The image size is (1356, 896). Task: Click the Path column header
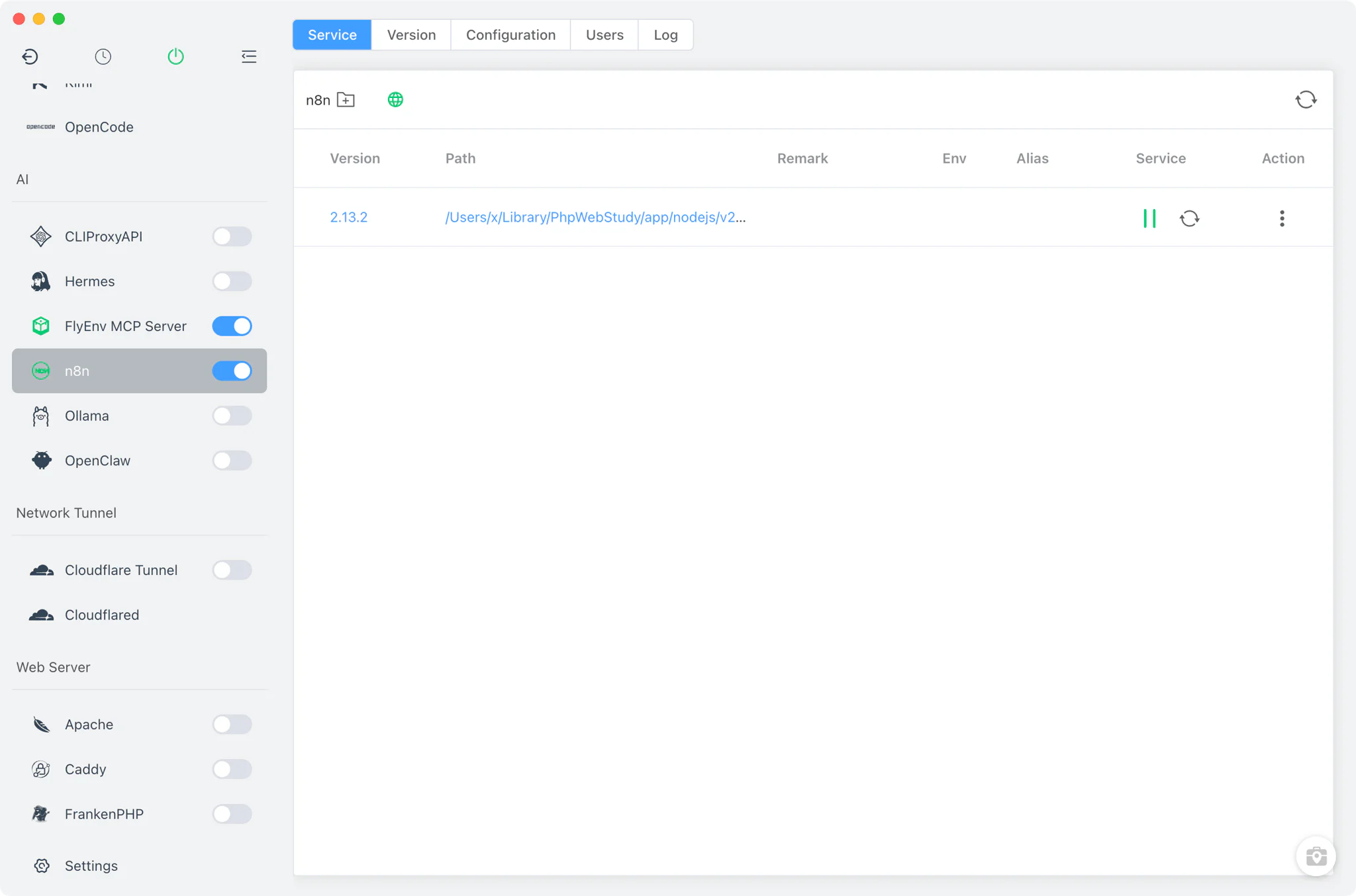tap(460, 159)
